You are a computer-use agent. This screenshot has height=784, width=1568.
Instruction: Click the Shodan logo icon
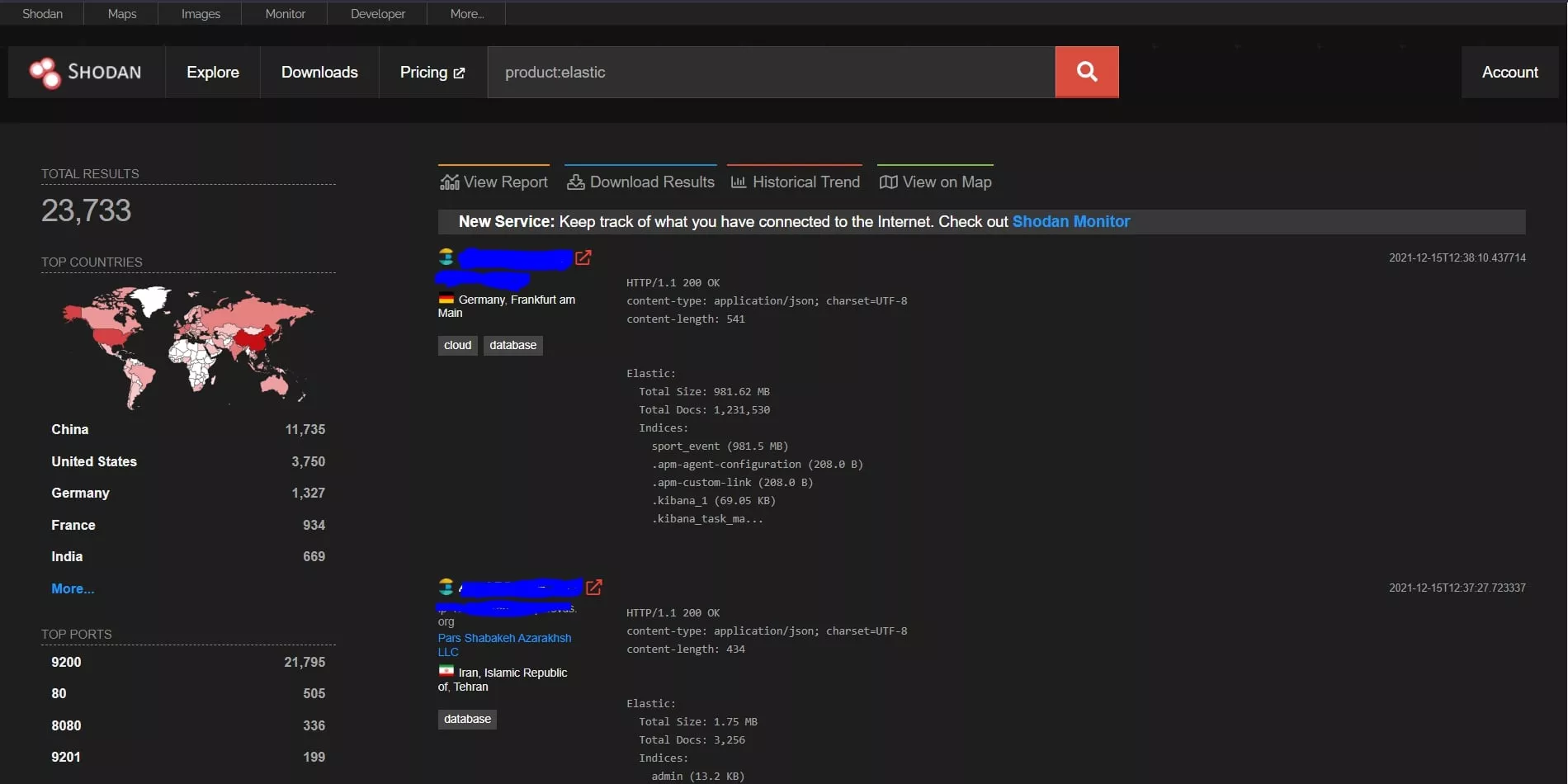pyautogui.click(x=45, y=73)
